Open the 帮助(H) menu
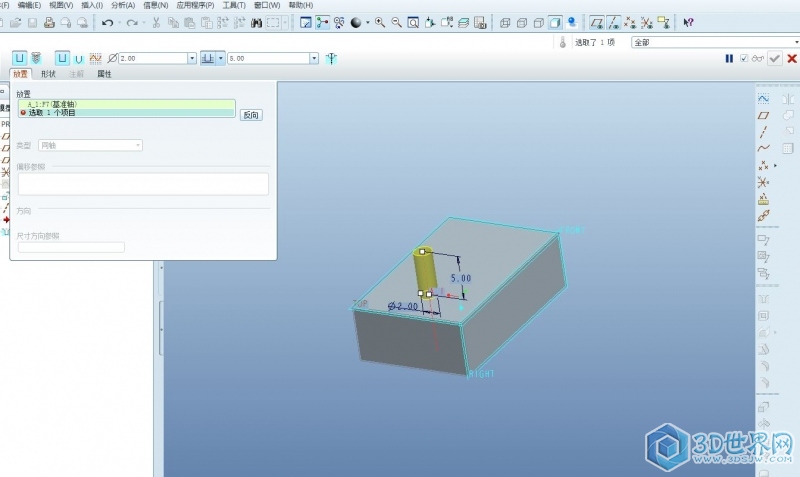 tap(301, 5)
